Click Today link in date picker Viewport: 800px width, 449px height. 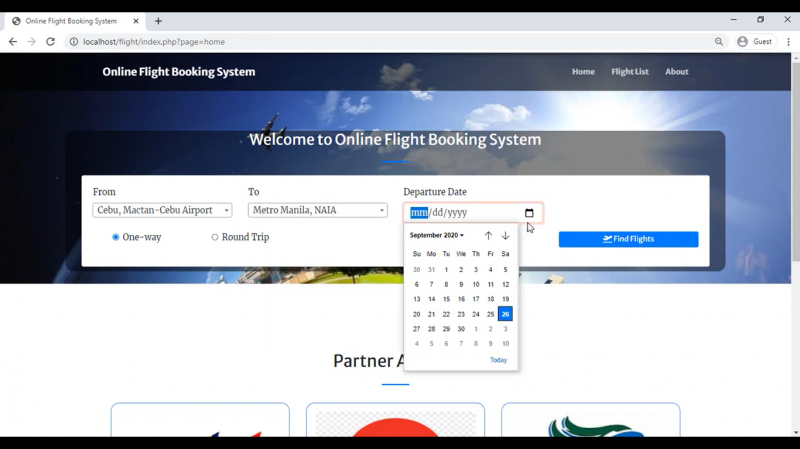pos(498,360)
